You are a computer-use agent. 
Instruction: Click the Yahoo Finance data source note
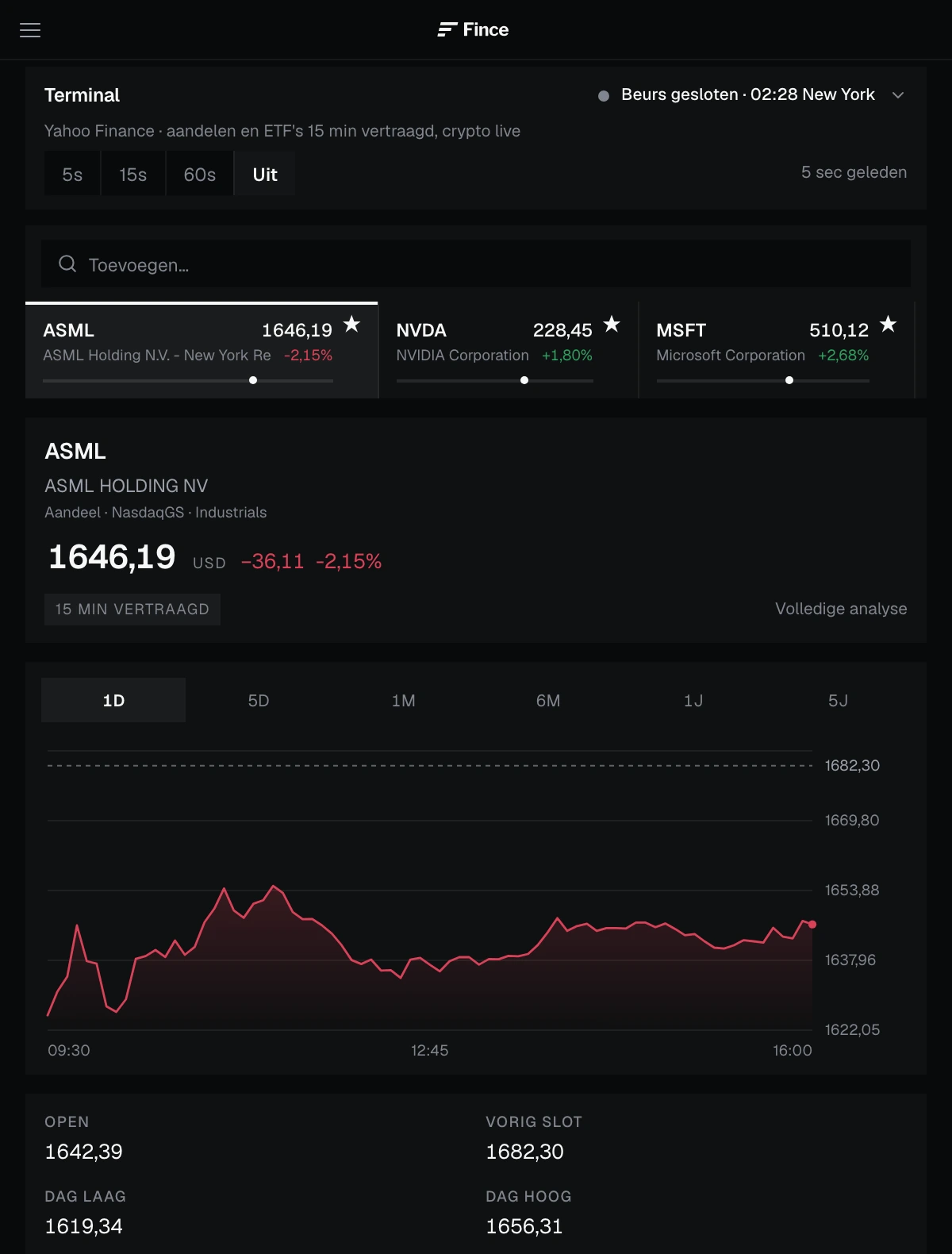point(282,131)
